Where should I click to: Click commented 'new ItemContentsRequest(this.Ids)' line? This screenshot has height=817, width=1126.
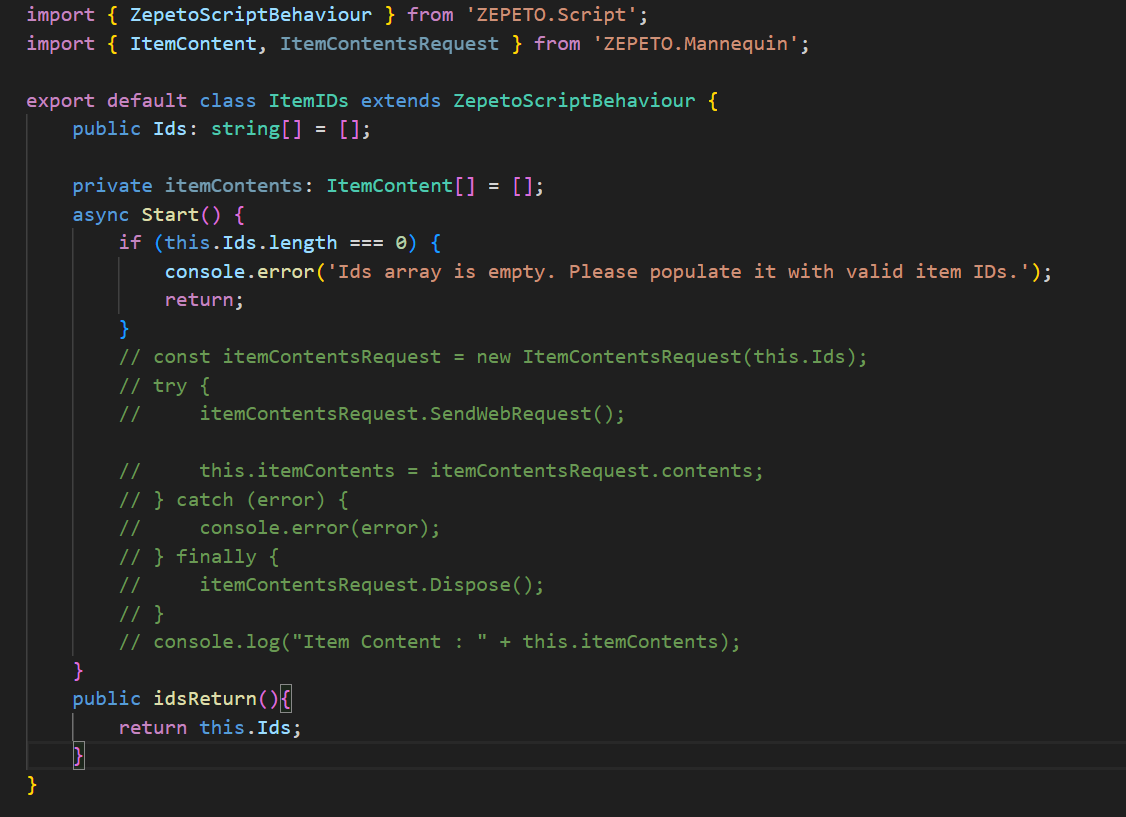(493, 357)
